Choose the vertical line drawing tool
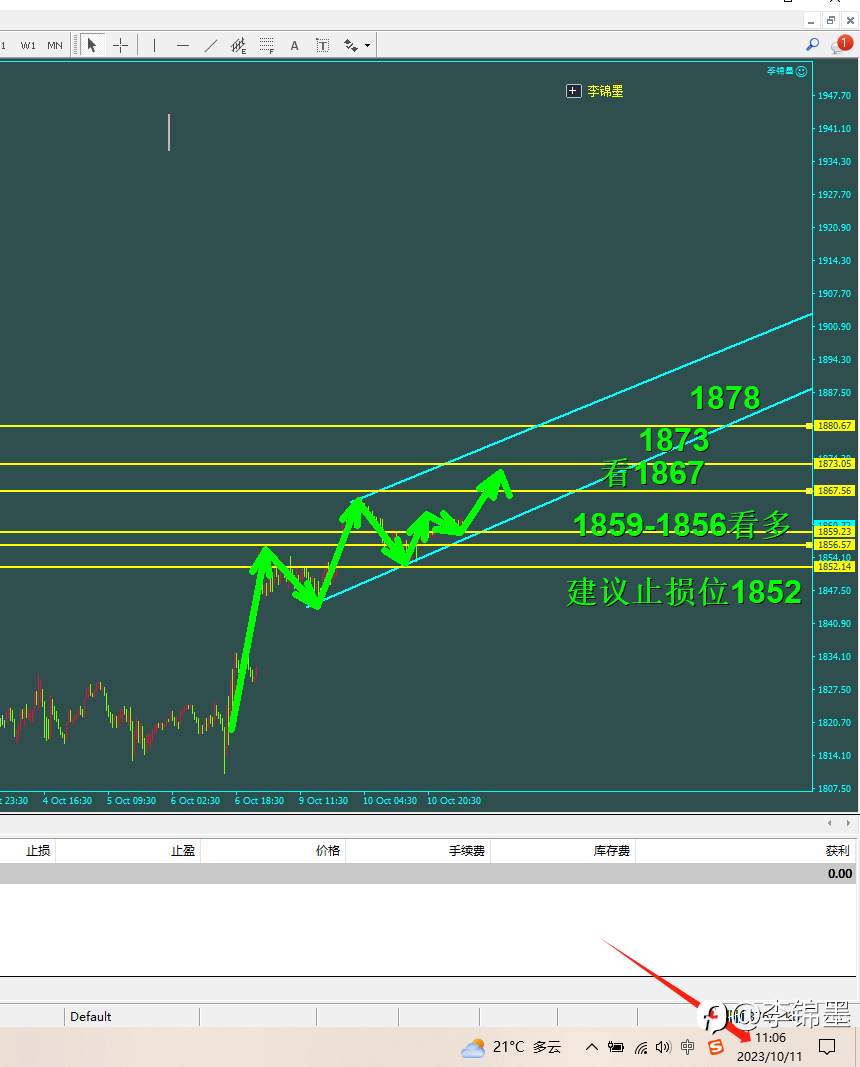 [154, 46]
